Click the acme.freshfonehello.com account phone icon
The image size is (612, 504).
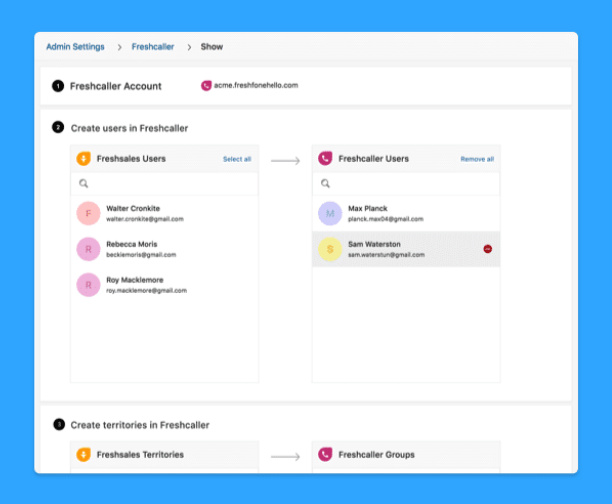coord(206,85)
